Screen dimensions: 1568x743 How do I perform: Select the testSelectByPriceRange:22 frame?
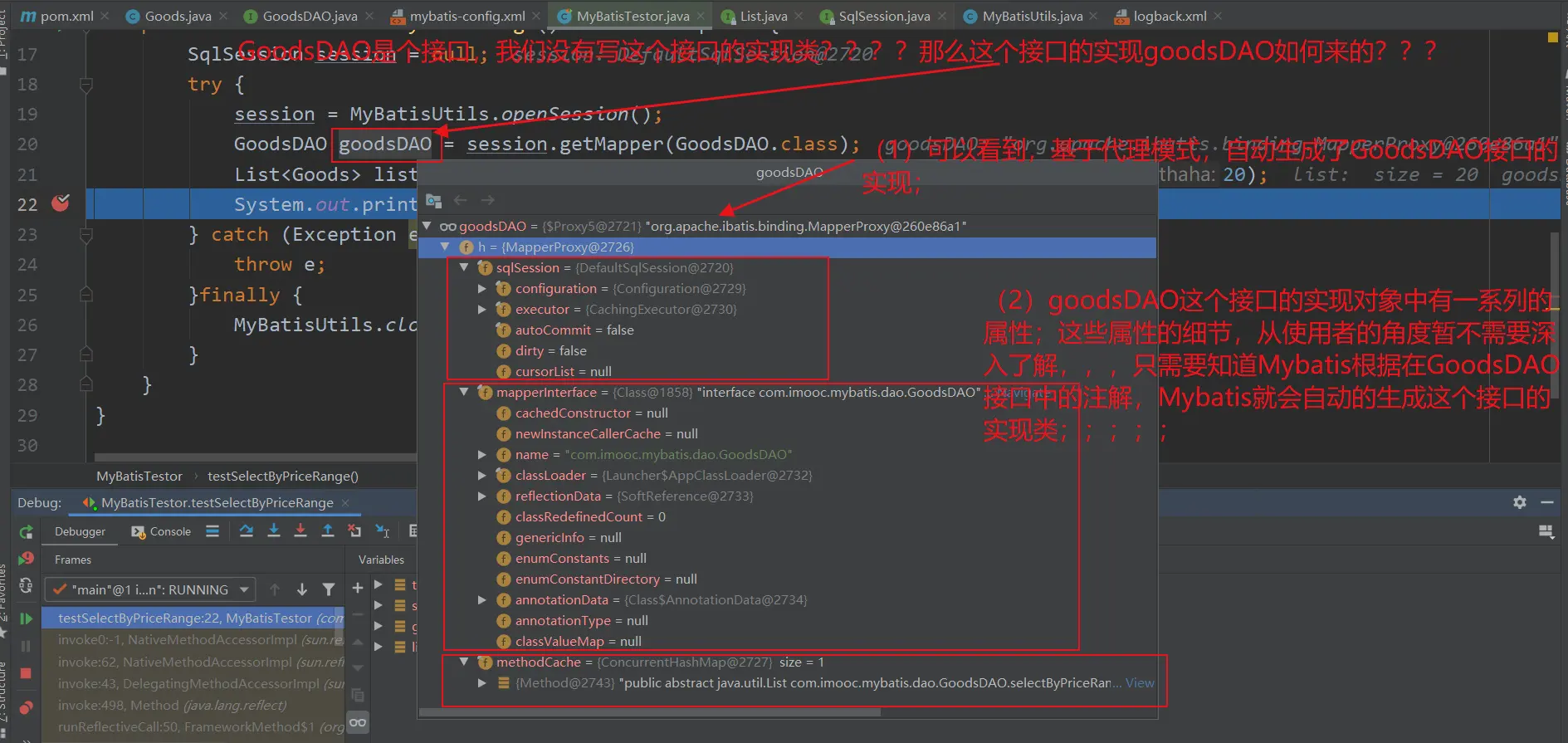click(x=194, y=618)
